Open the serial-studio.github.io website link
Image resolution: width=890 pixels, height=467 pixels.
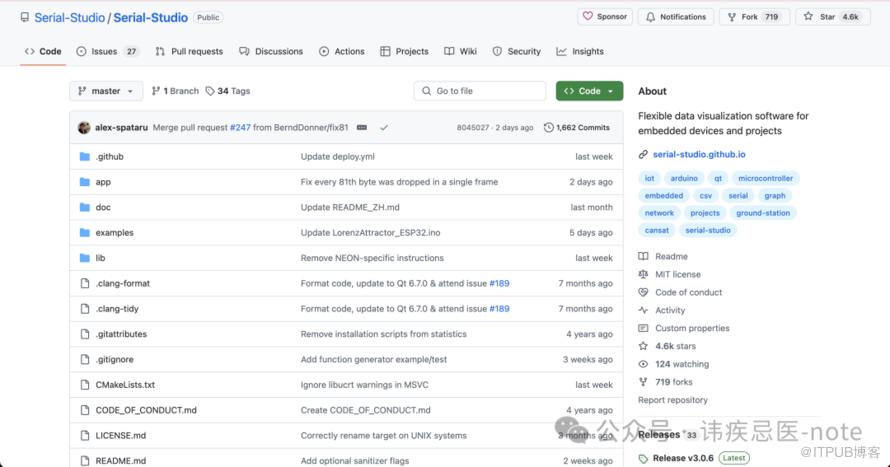click(699, 155)
